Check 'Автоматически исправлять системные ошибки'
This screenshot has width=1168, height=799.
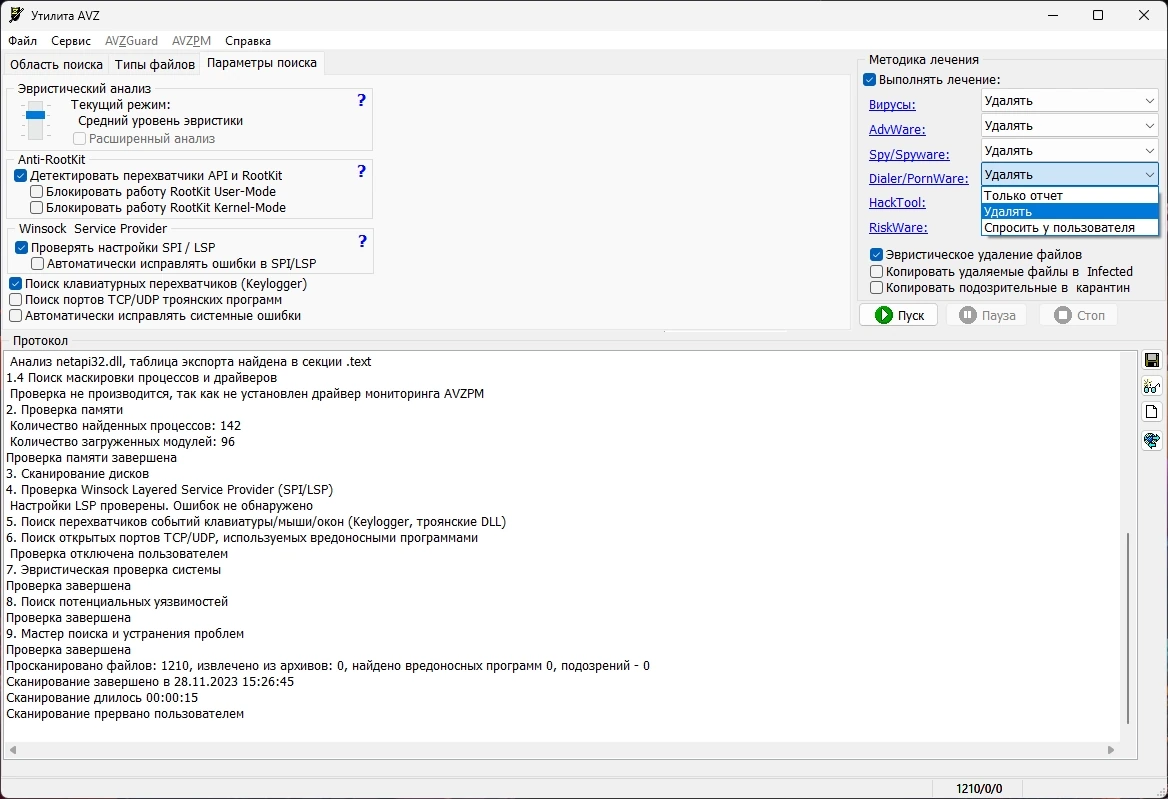click(x=16, y=316)
